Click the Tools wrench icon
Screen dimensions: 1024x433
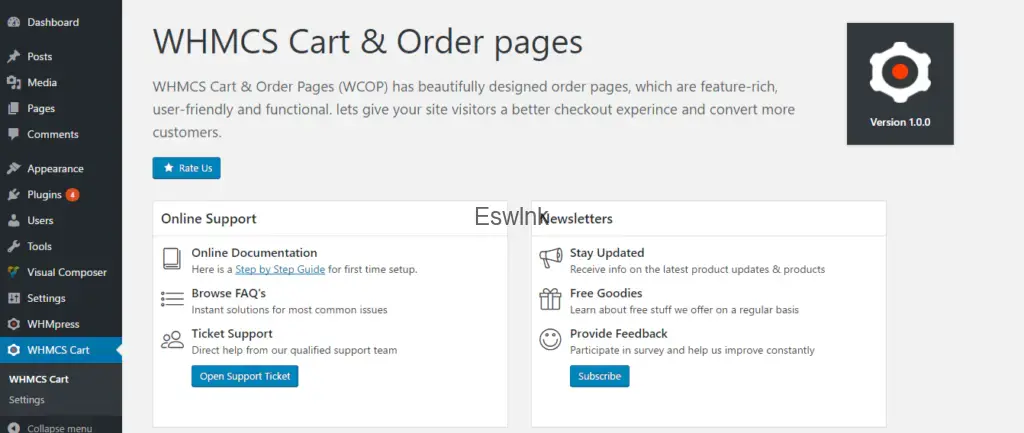[13, 247]
